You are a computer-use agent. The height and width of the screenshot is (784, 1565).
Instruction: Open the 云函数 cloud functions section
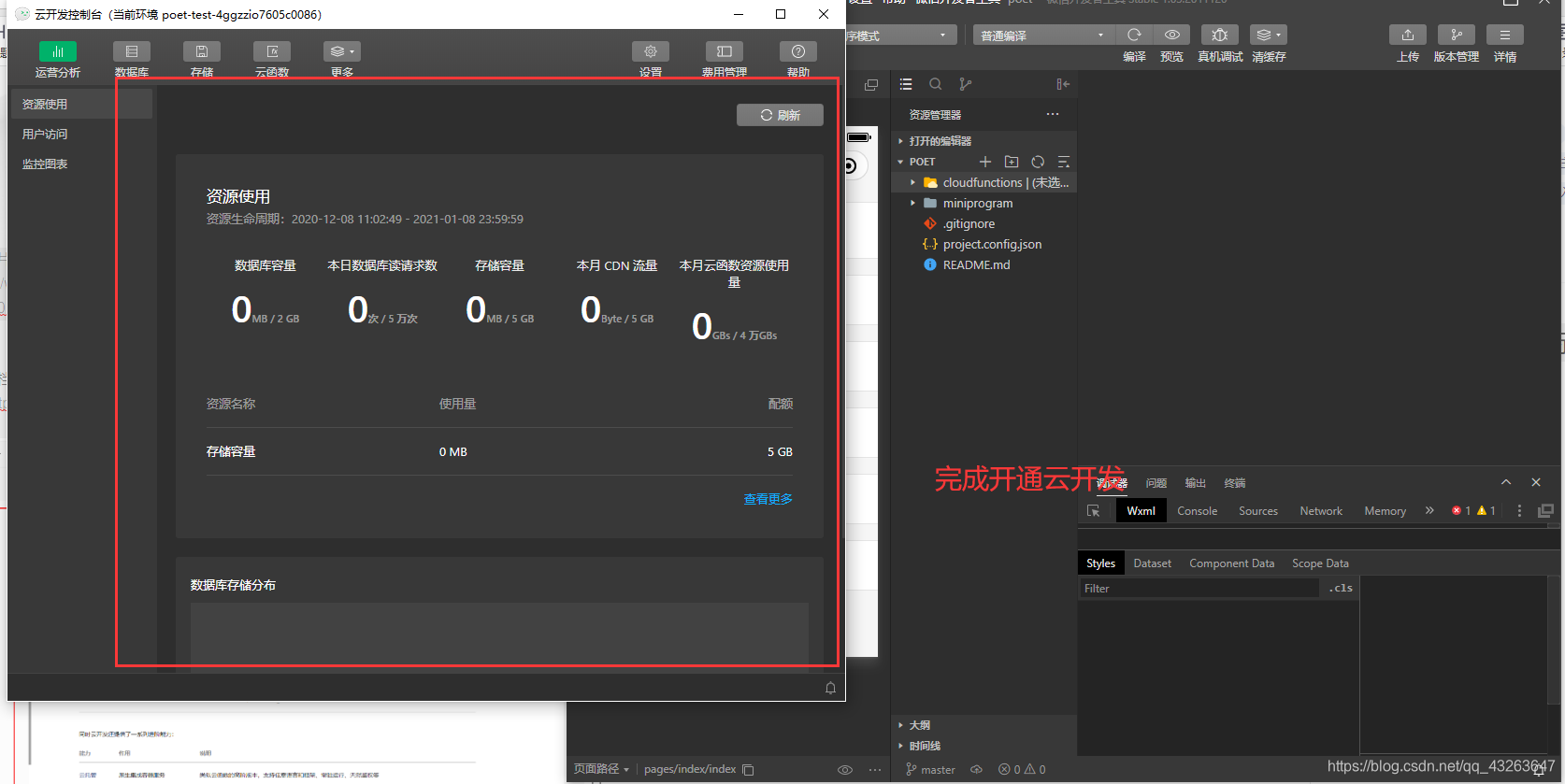click(x=272, y=59)
